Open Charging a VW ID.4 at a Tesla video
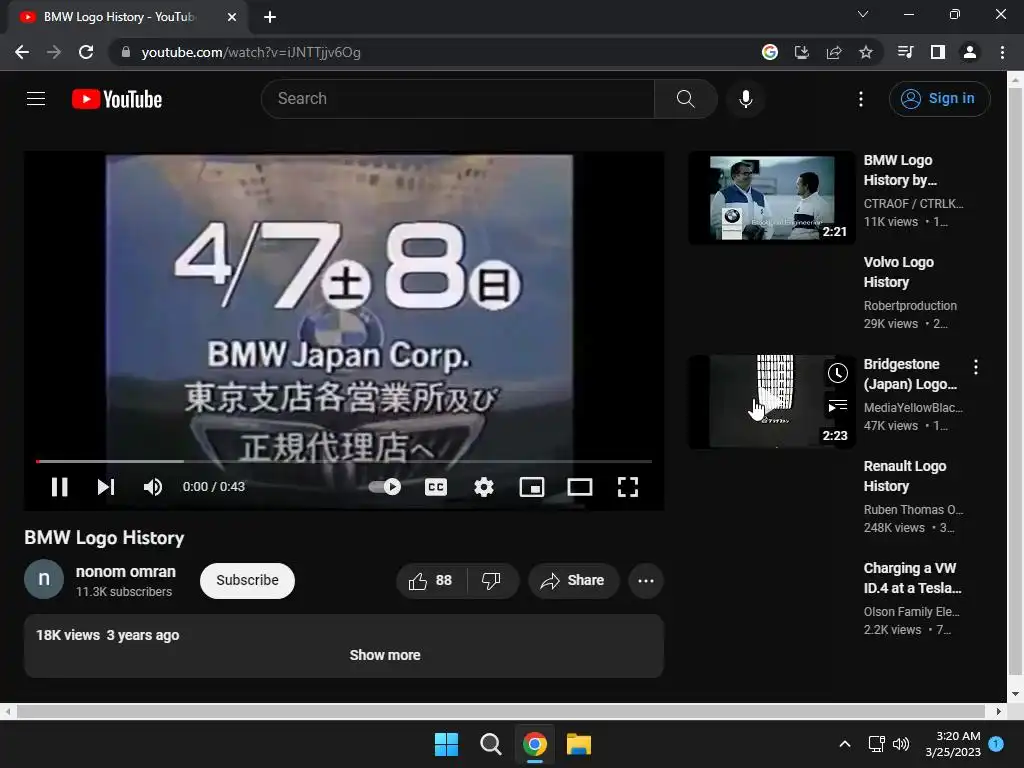The image size is (1024, 768). (x=912, y=578)
